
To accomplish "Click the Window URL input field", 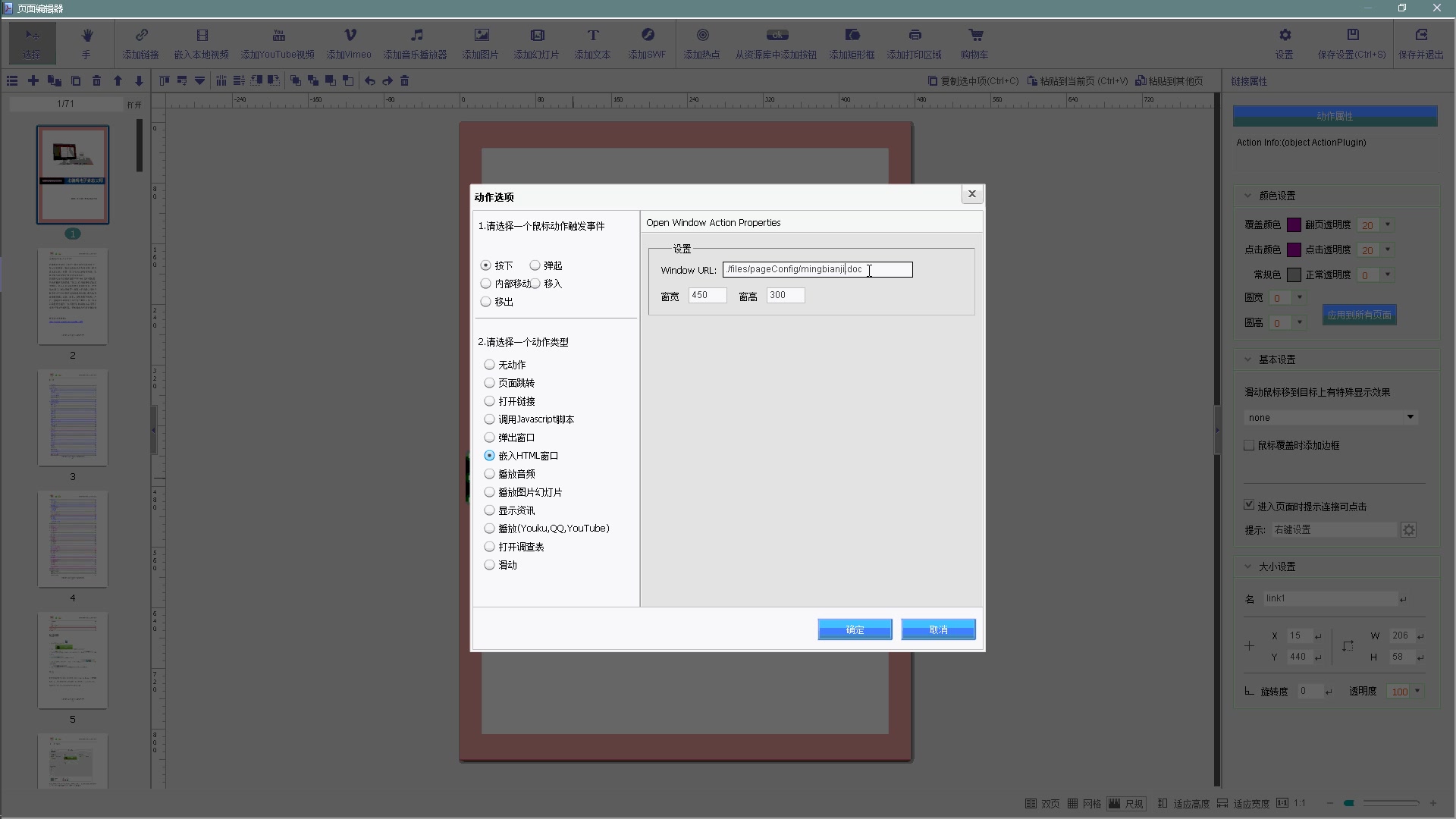I will tap(817, 270).
